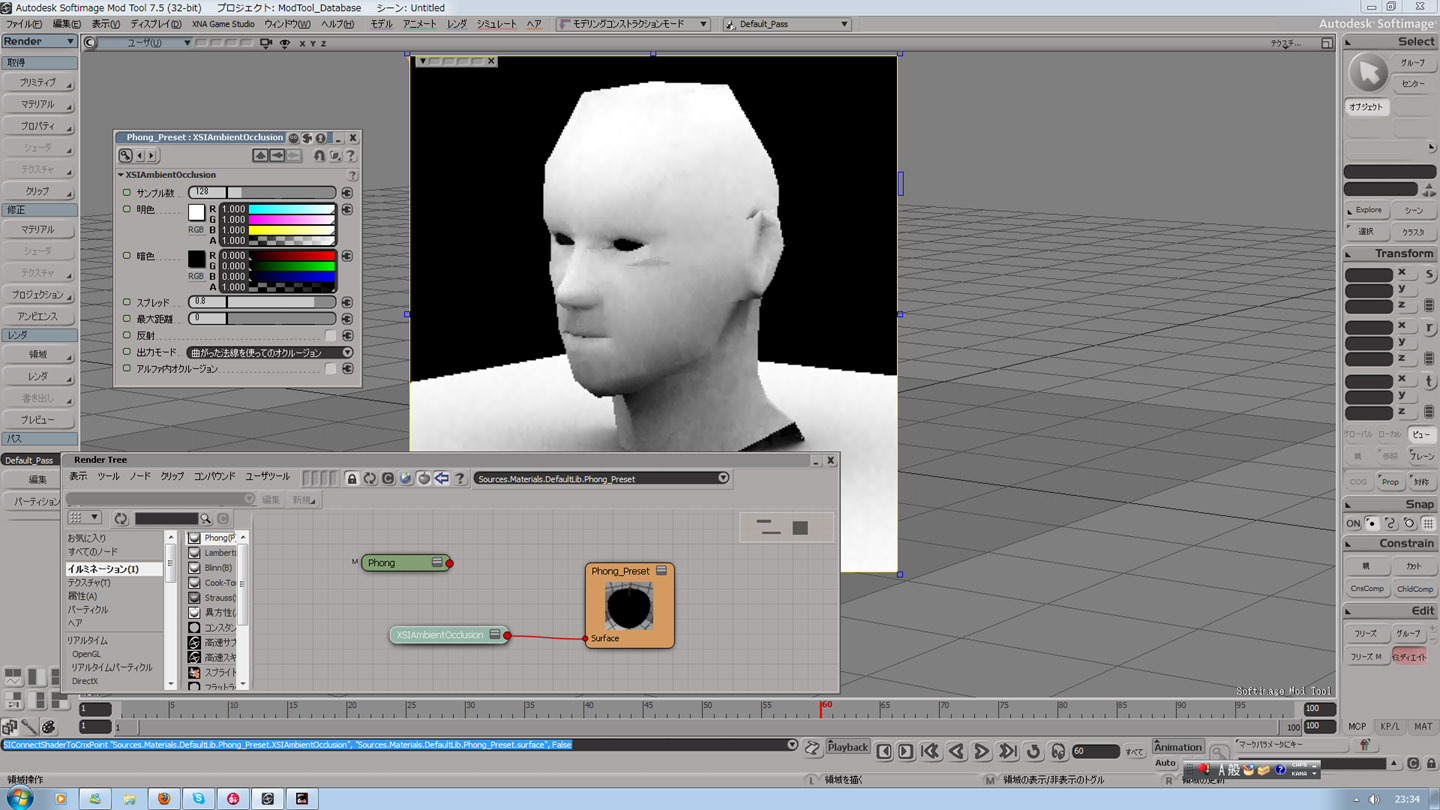This screenshot has height=810, width=1440.
Task: Click the refresh icon in Render Tree toolbar
Action: tap(370, 479)
